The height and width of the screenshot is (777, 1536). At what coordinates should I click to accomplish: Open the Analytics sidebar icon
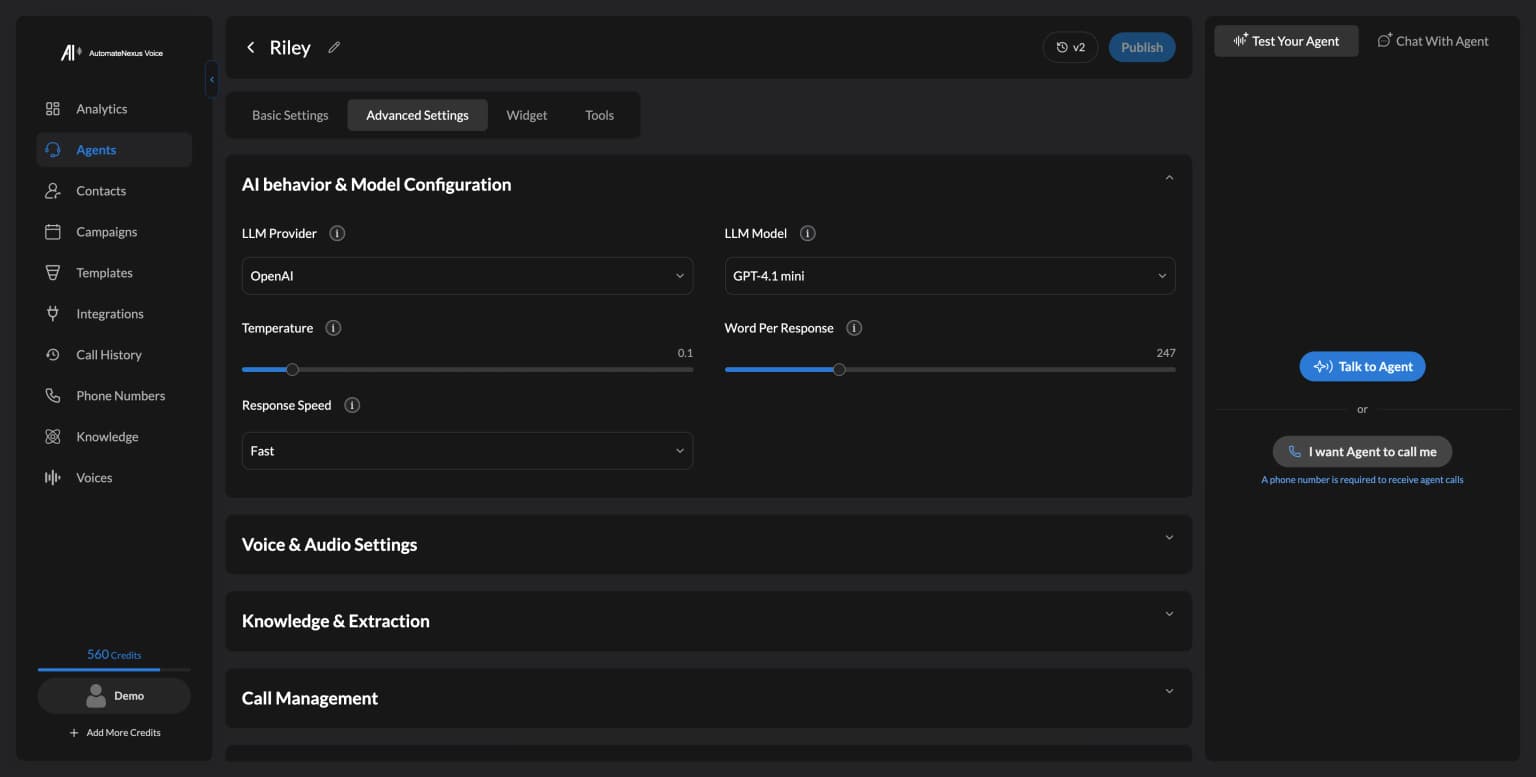[x=53, y=109]
